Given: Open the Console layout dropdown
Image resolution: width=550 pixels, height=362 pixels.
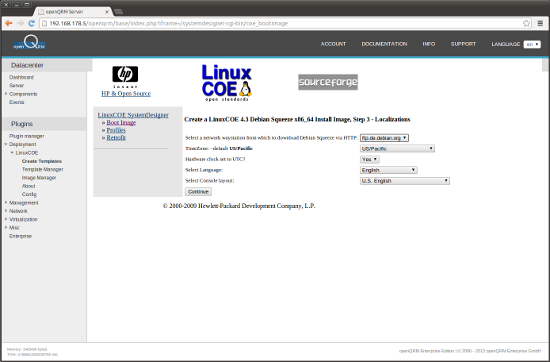Looking at the screenshot, I should tap(405, 181).
